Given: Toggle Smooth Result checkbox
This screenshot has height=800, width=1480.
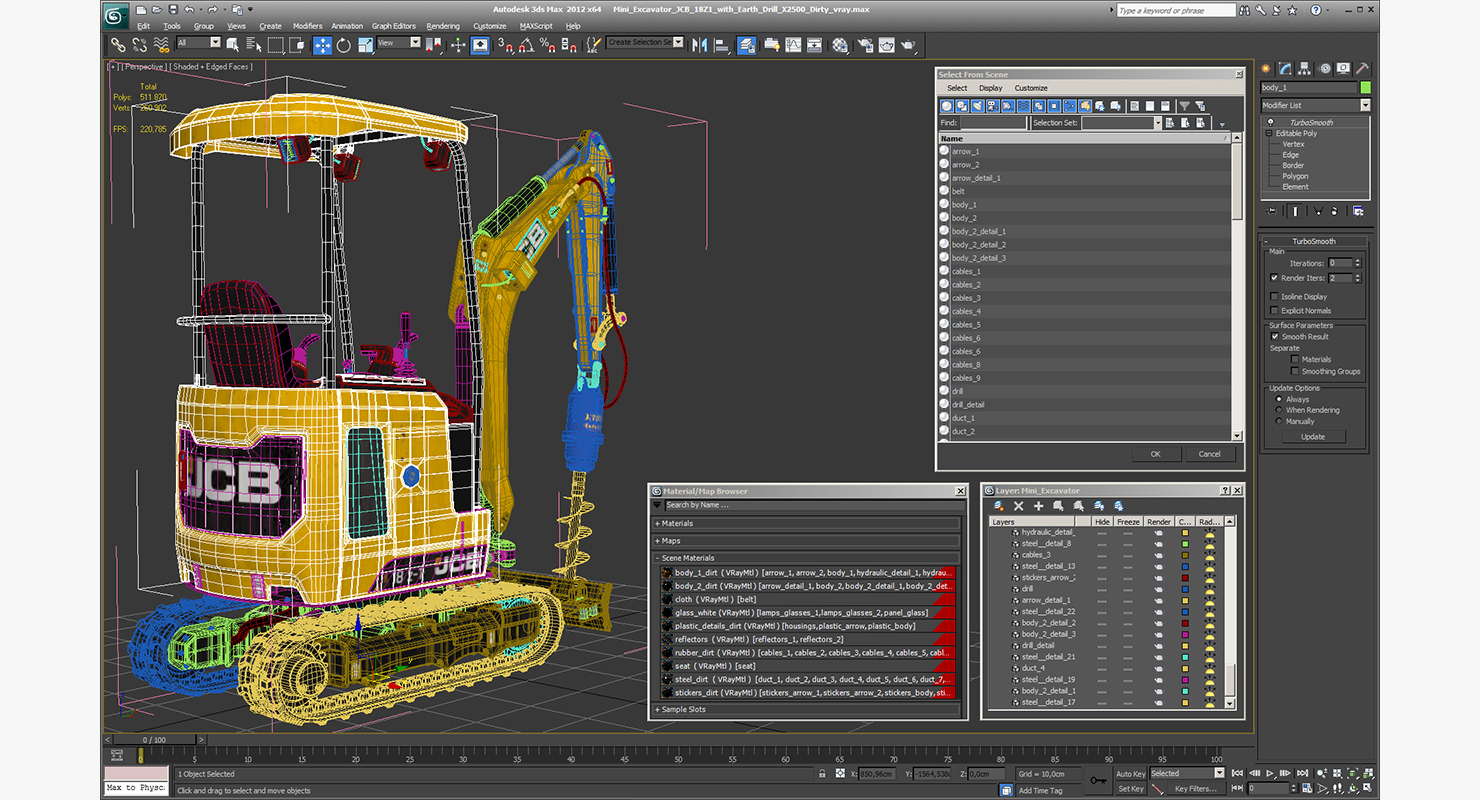Looking at the screenshot, I should click(1275, 337).
